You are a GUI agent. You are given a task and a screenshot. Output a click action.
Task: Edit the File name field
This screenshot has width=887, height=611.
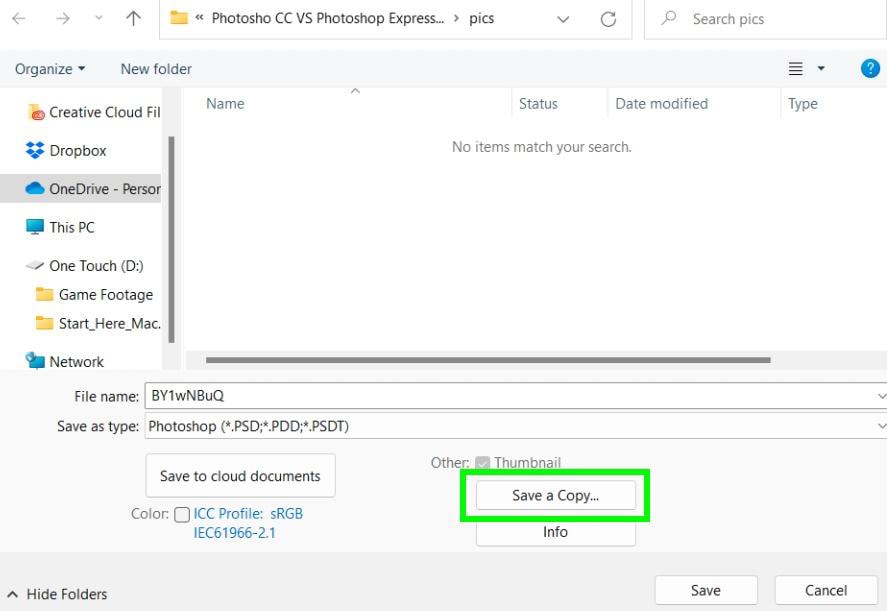click(516, 395)
